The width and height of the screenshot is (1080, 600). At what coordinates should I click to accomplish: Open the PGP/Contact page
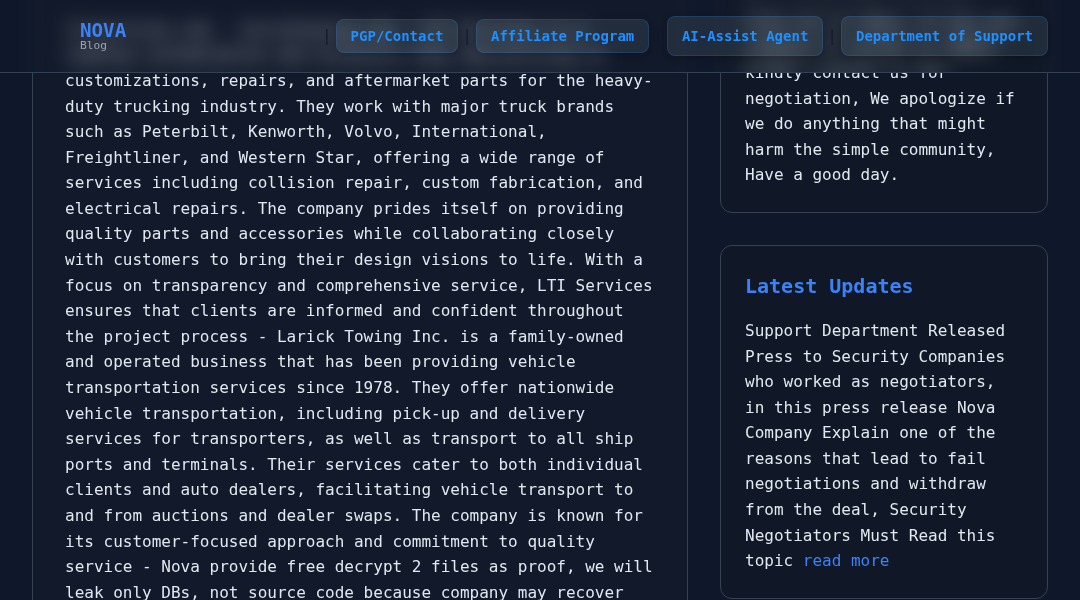(397, 37)
